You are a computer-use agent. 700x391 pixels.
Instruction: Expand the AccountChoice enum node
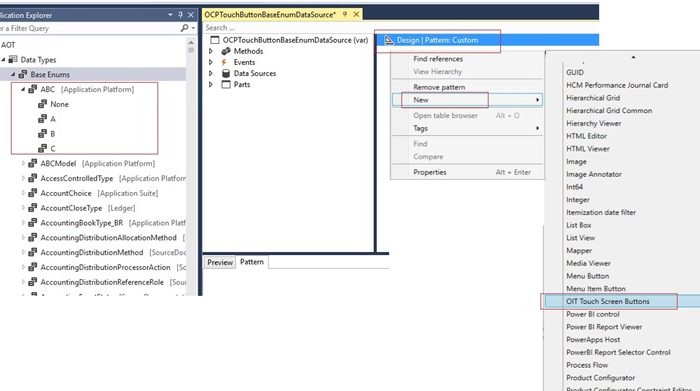[23, 193]
